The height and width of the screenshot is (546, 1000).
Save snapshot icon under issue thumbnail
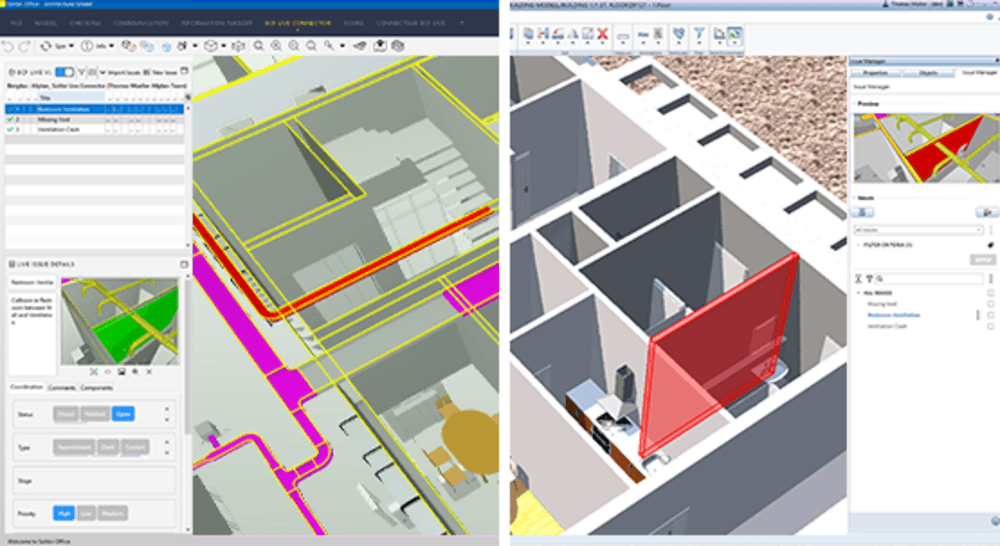tap(121, 371)
